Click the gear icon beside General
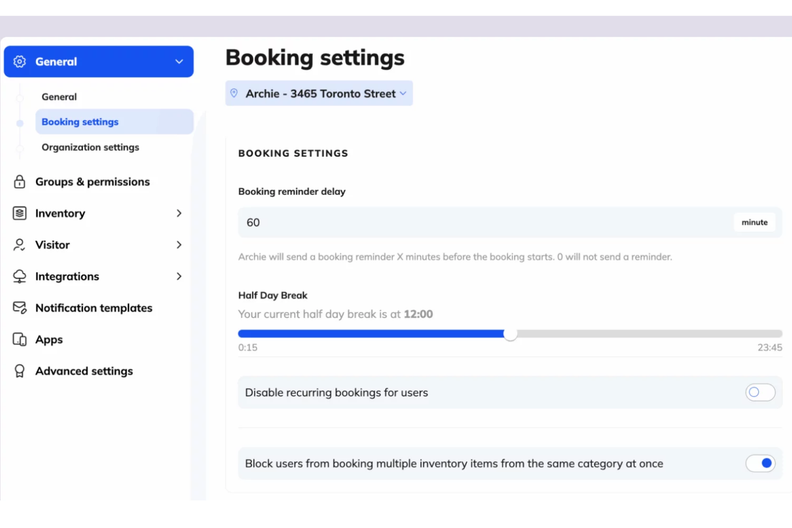 point(20,62)
